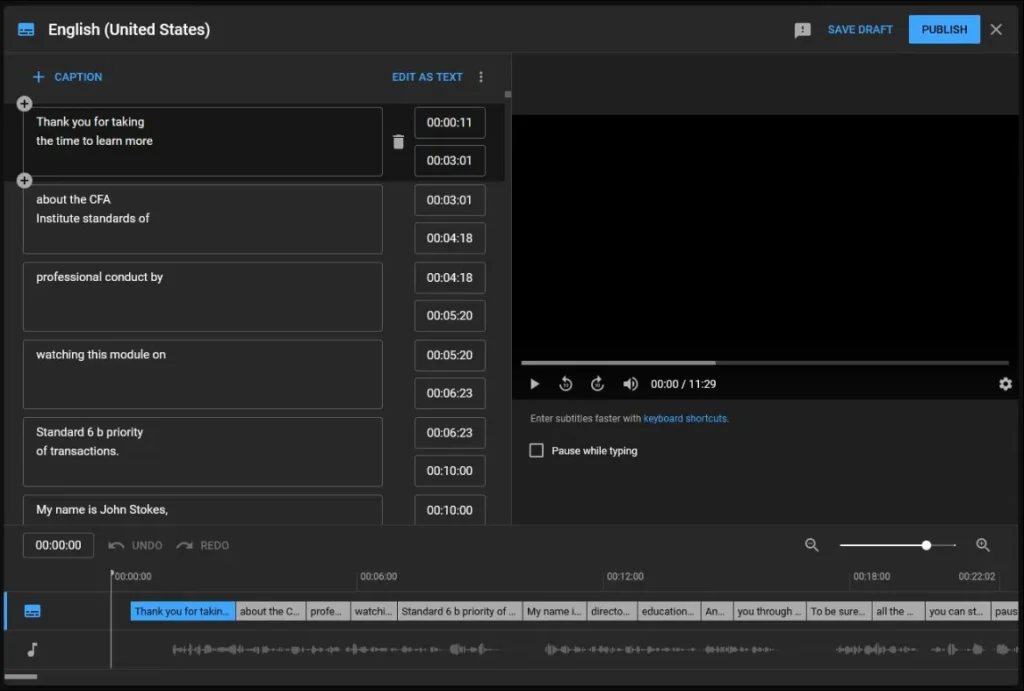Select 'profe...' timeline block

[328, 611]
